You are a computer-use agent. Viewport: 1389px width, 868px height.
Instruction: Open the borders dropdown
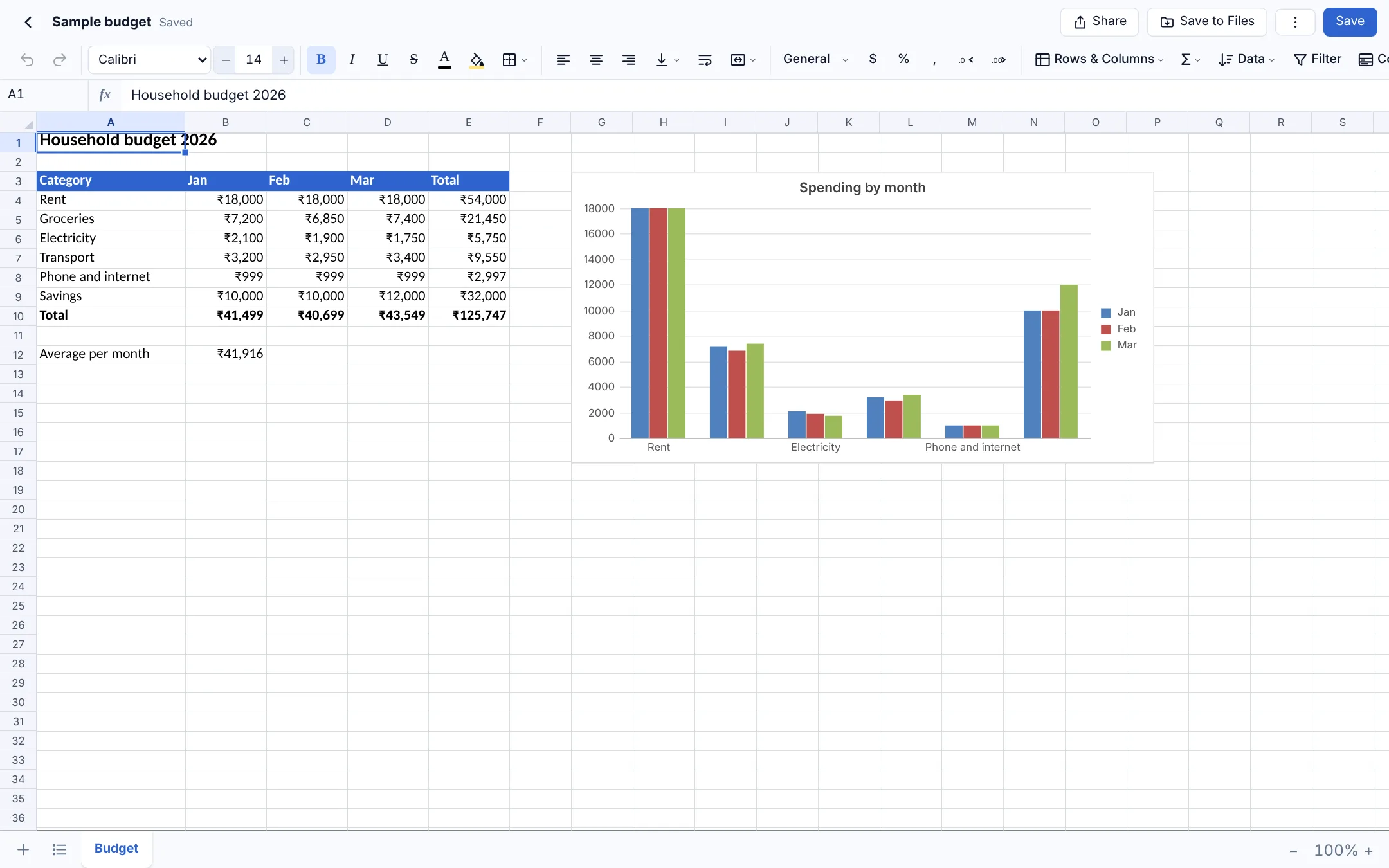click(514, 60)
